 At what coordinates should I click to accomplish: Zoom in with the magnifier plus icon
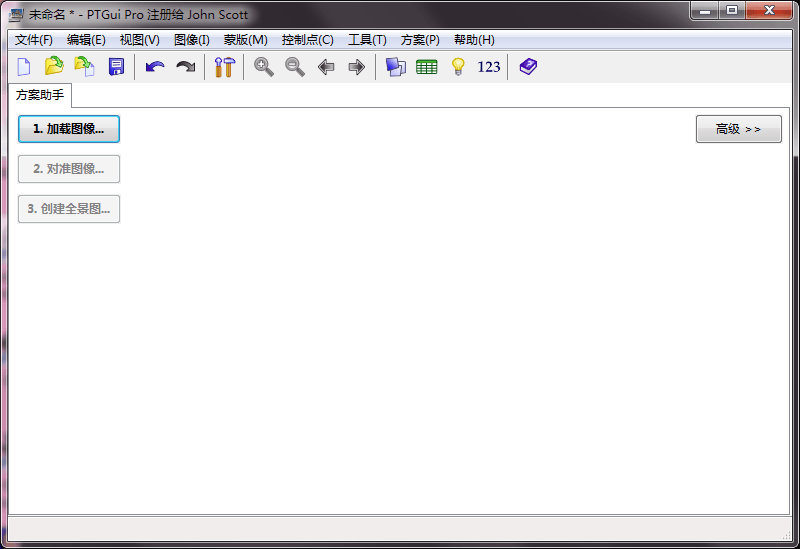[264, 67]
